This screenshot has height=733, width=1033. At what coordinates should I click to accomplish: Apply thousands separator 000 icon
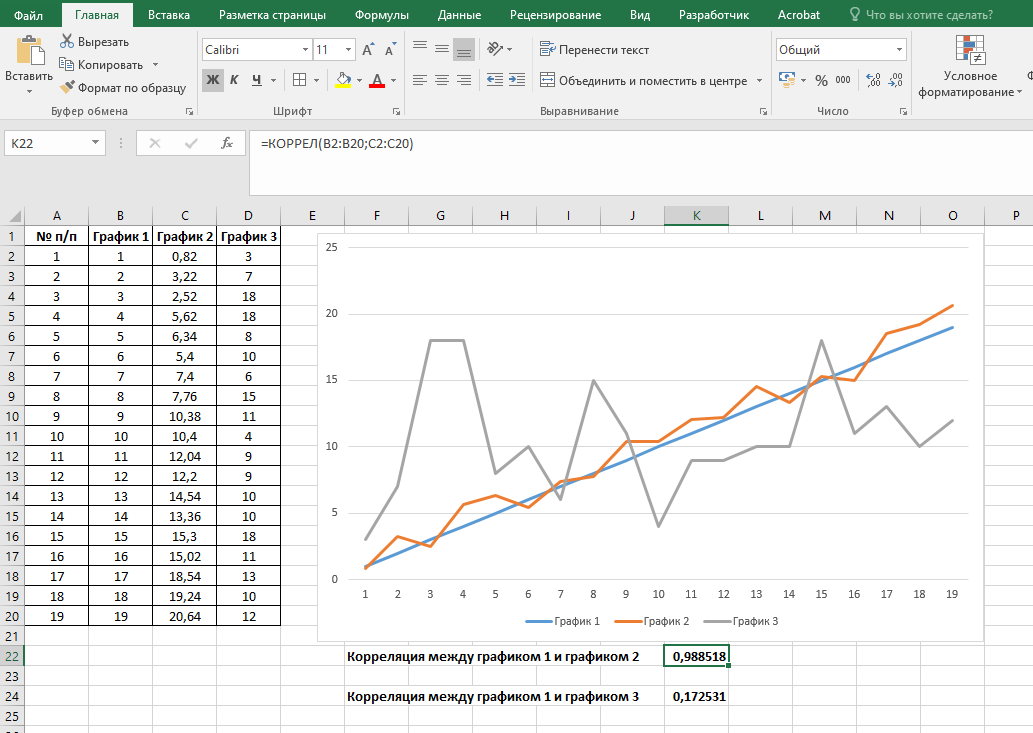tap(843, 80)
